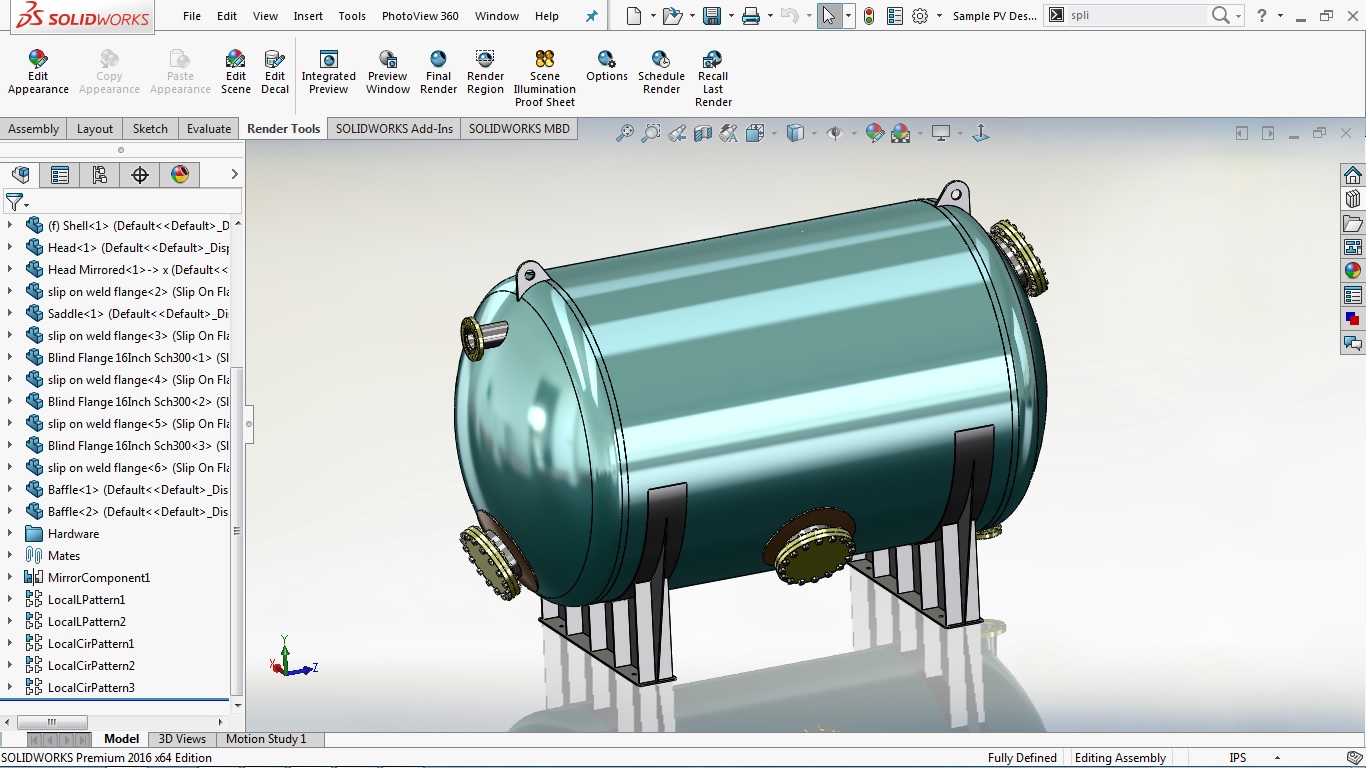Image resolution: width=1366 pixels, height=768 pixels.
Task: Expand the Shell<1> component
Action: coord(10,226)
